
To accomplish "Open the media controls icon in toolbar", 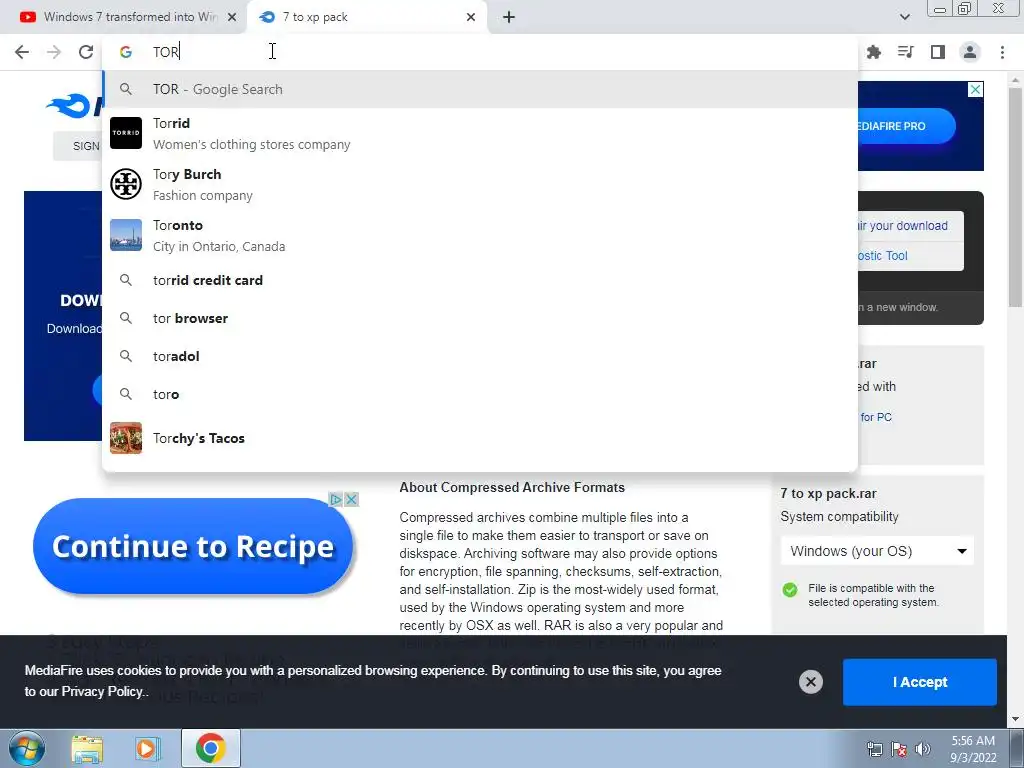I will [905, 52].
